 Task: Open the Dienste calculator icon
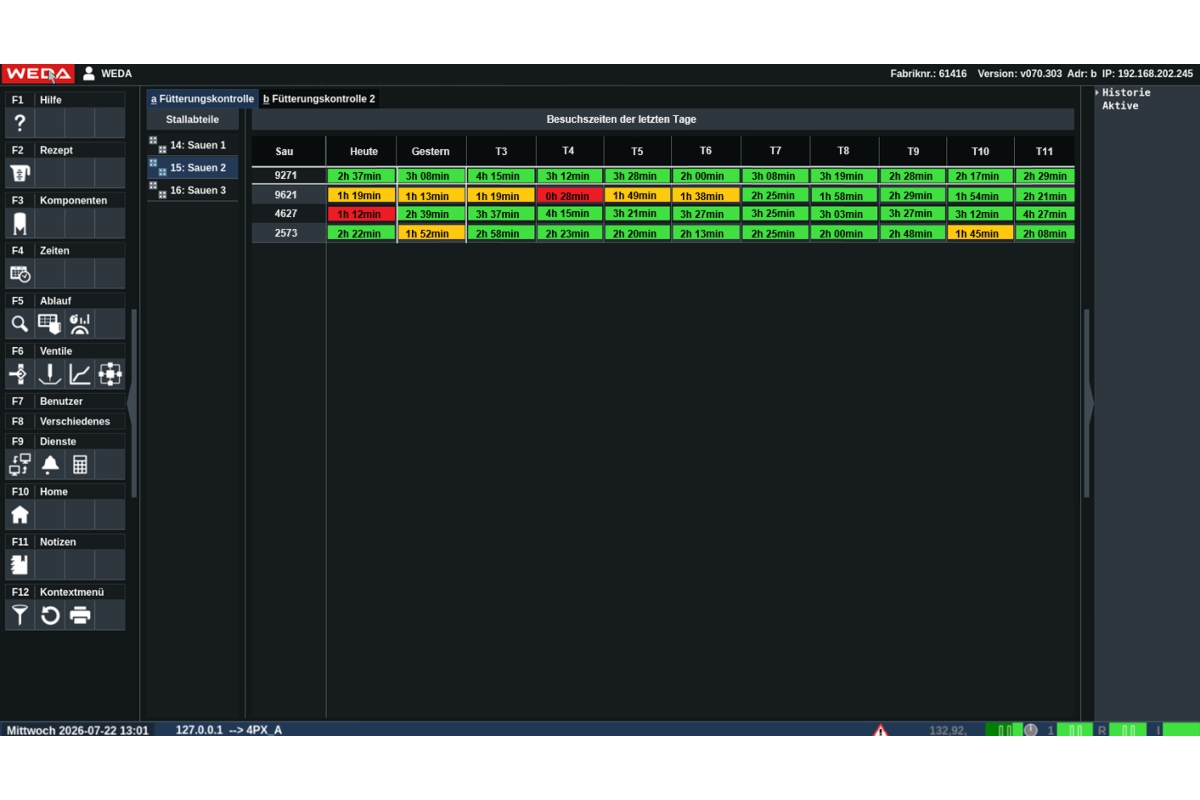[80, 464]
